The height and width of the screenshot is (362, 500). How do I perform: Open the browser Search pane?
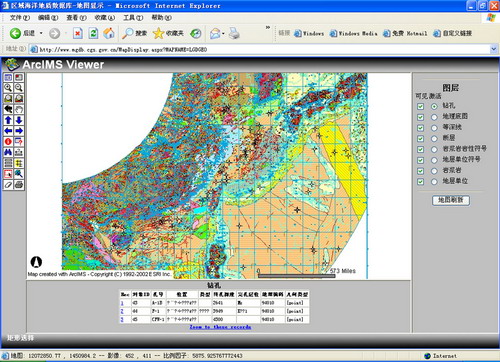tap(134, 33)
